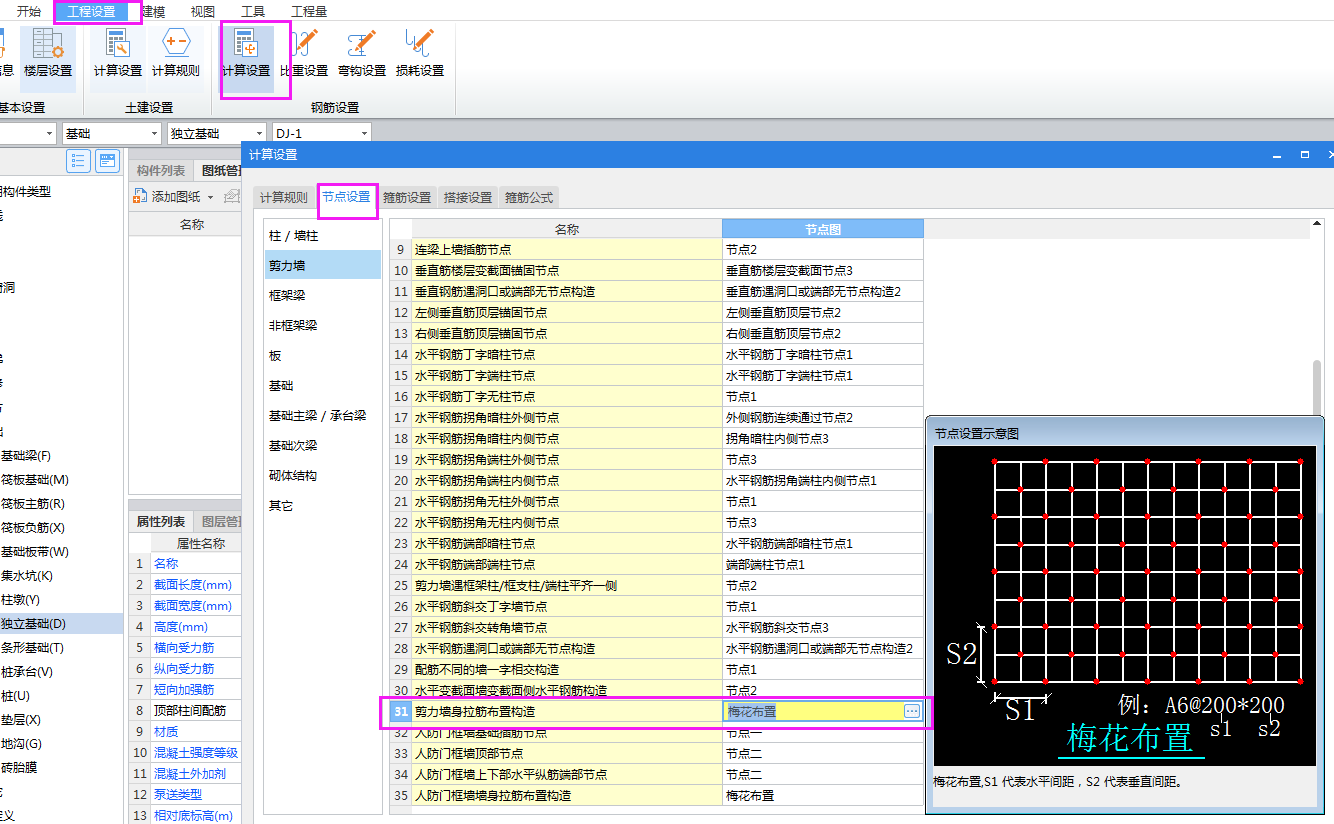Expand the 添加图纸 dropdown arrow

[x=210, y=197]
